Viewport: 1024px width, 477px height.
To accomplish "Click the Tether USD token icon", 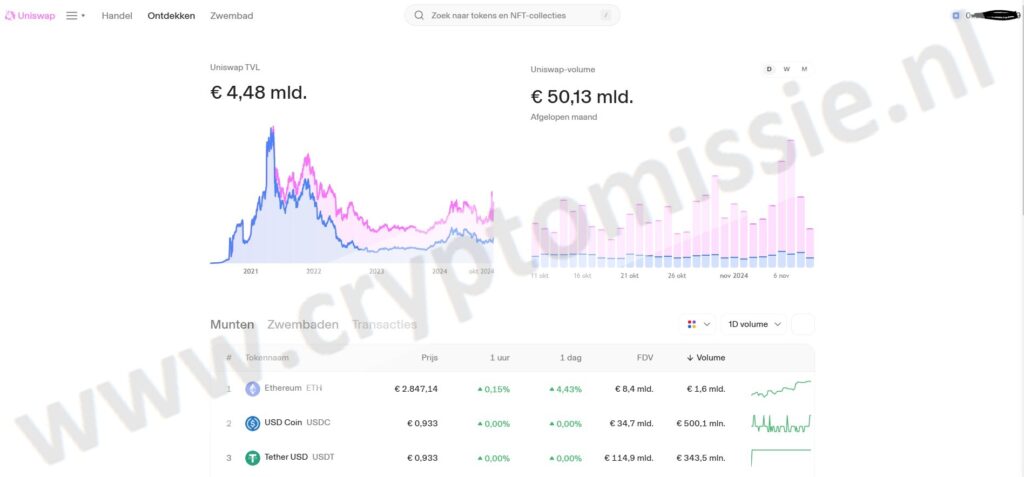I will click(252, 458).
